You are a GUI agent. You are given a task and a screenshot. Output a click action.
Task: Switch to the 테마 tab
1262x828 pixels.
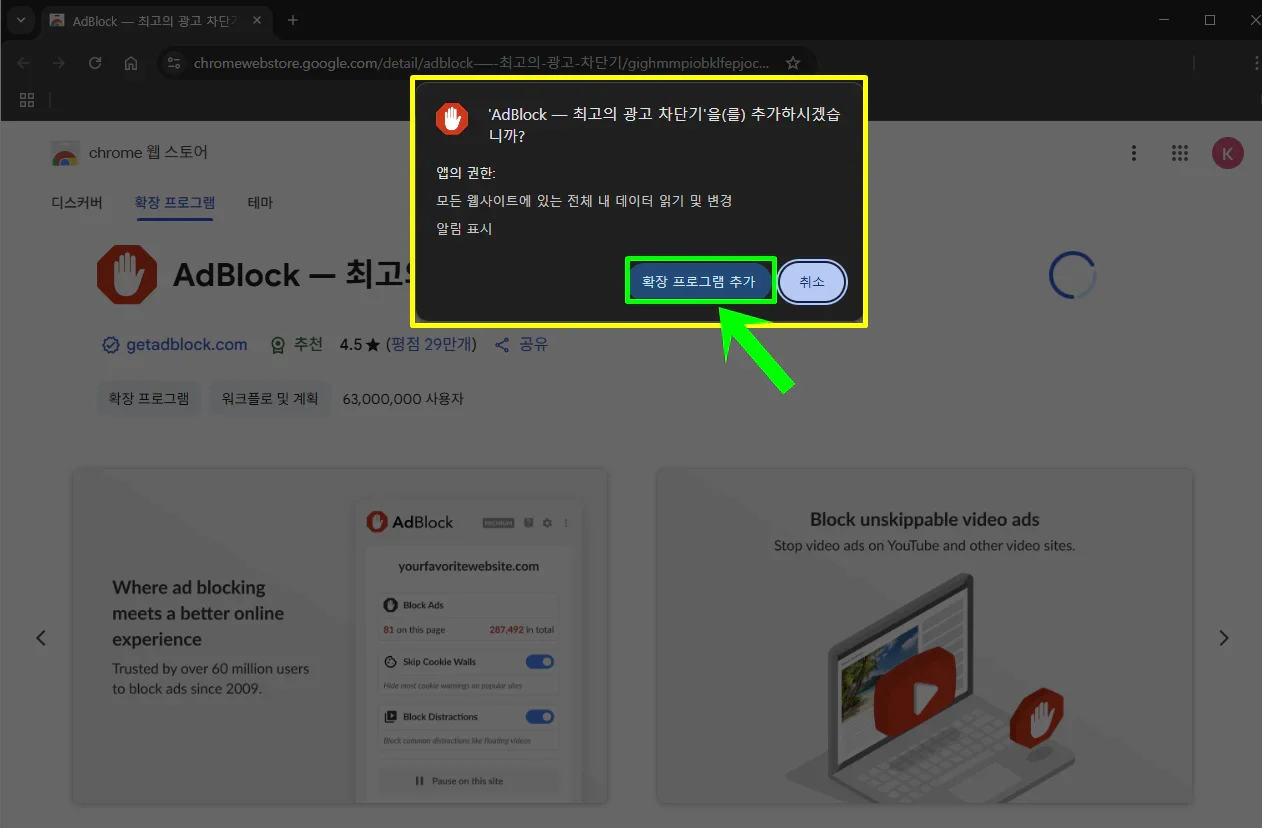coord(260,202)
